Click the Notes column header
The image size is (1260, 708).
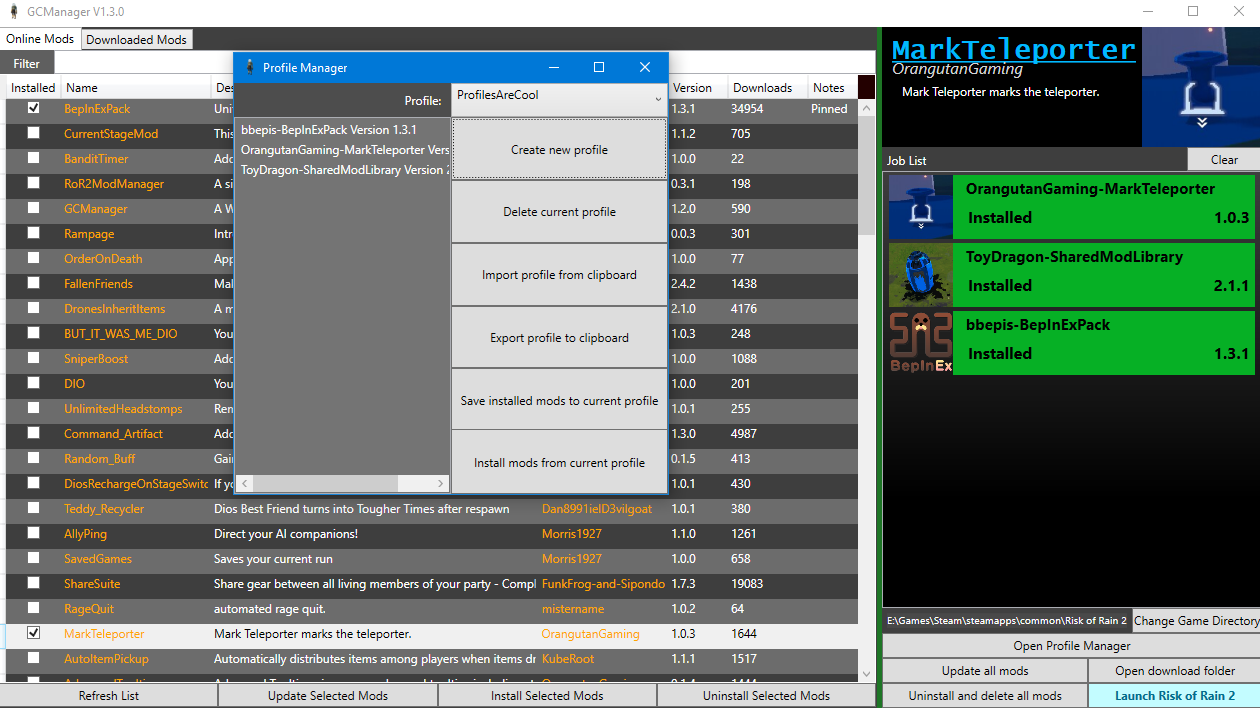(832, 88)
